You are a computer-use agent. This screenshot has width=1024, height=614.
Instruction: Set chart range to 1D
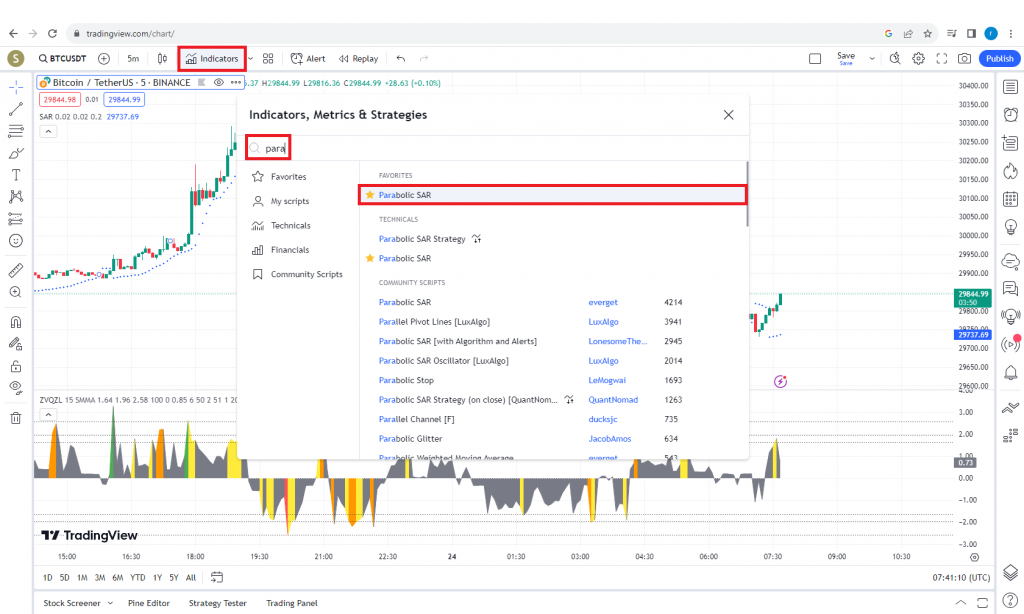[48, 577]
